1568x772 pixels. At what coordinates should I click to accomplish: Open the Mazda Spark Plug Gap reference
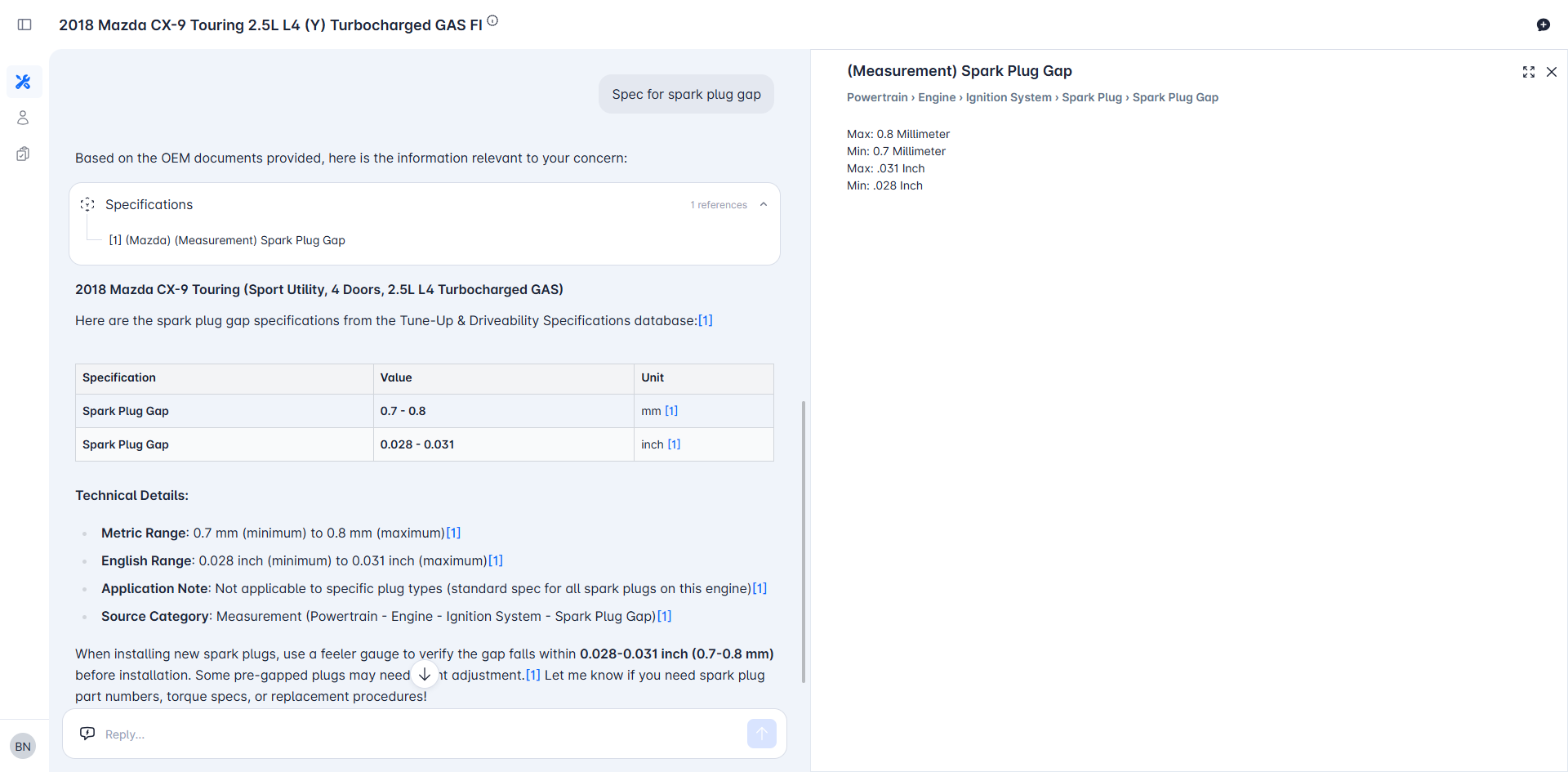pos(227,240)
